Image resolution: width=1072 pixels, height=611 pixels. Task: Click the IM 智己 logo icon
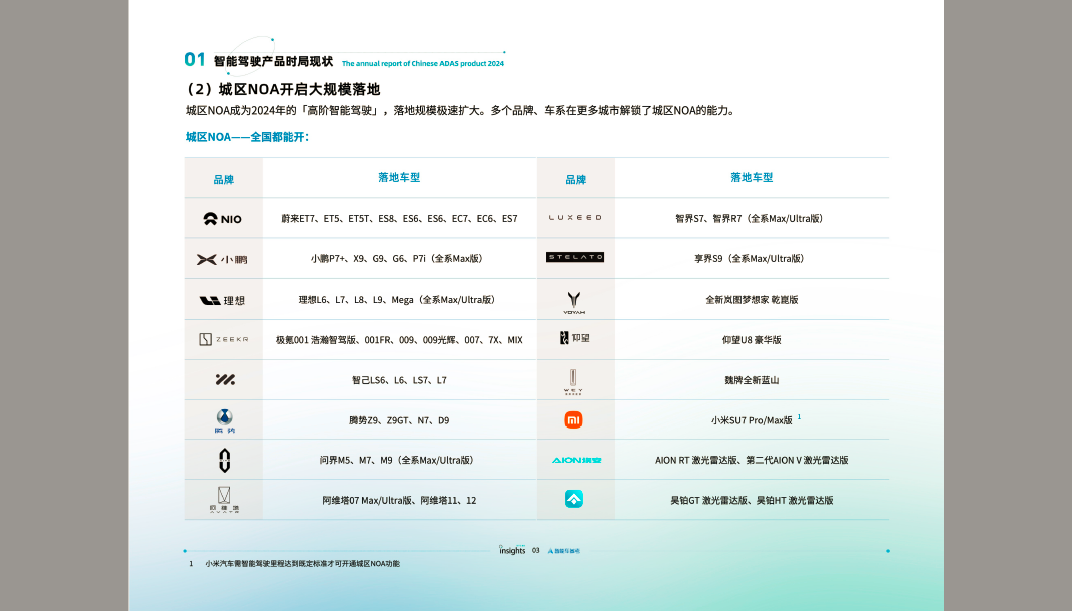point(225,379)
